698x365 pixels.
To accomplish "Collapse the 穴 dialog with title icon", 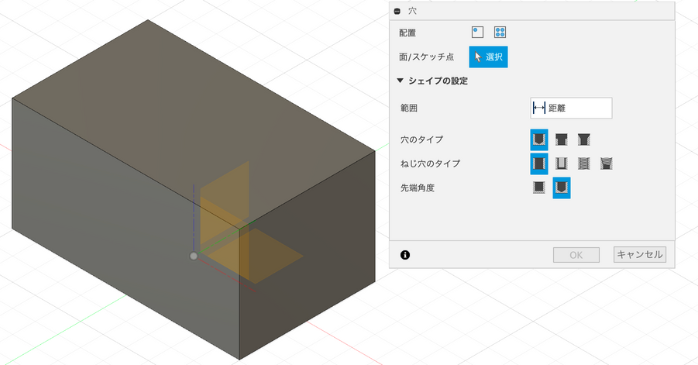I will click(x=398, y=11).
